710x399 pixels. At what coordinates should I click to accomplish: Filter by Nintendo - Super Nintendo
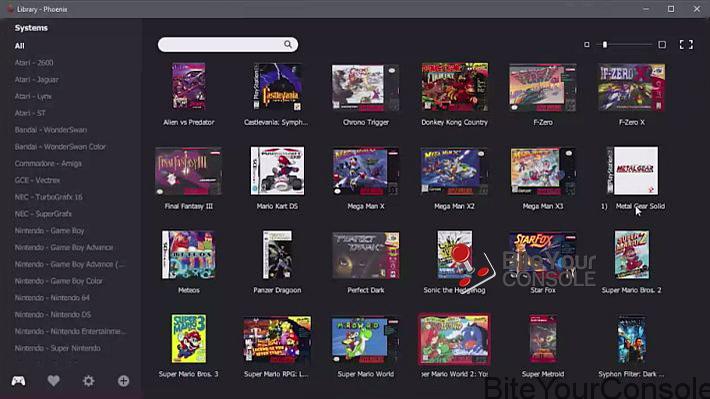58,348
